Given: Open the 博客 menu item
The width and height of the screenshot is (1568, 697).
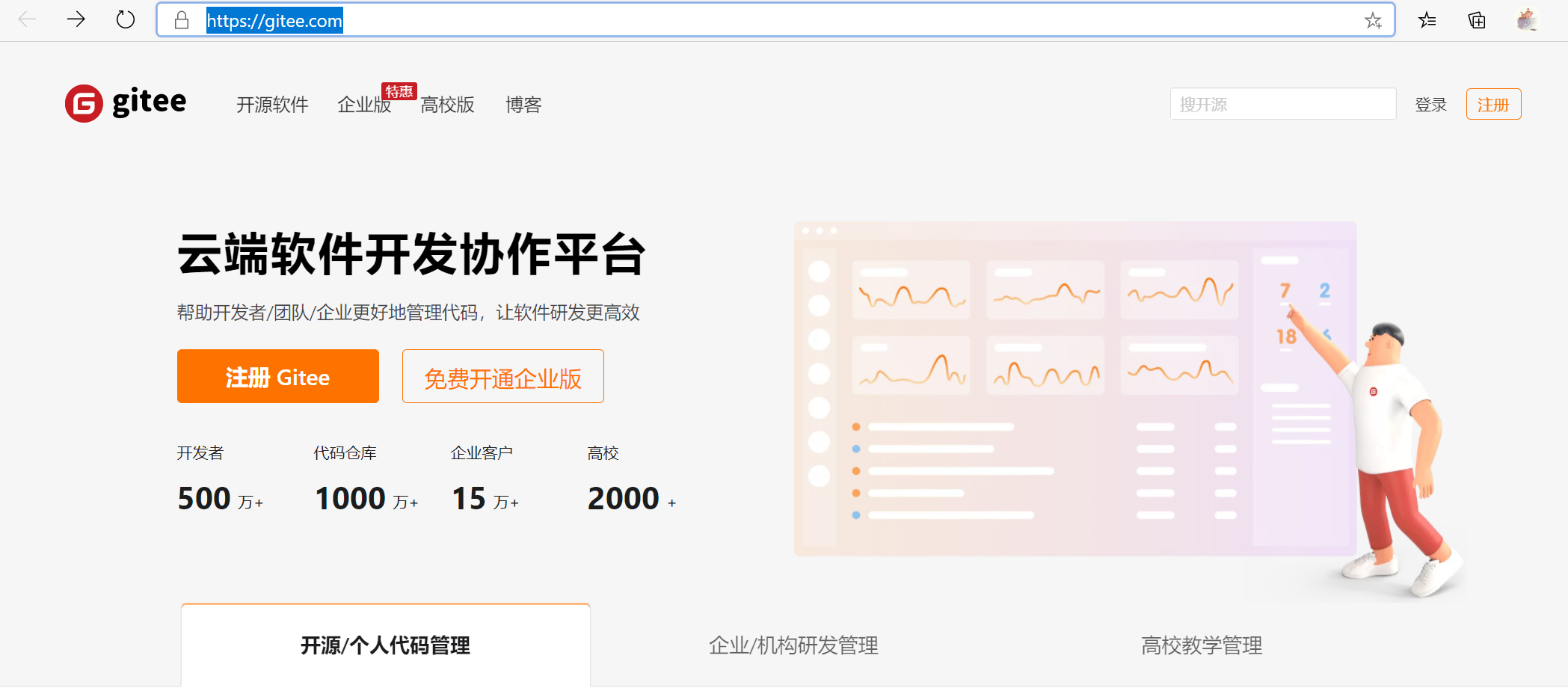Looking at the screenshot, I should [523, 105].
